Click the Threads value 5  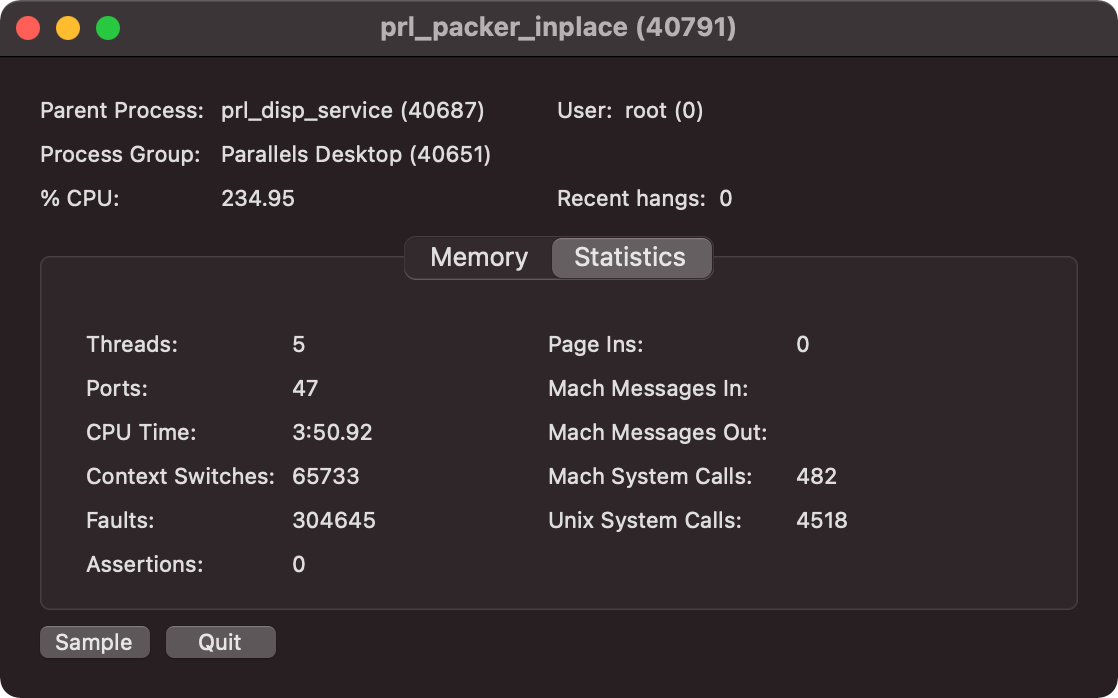298,344
